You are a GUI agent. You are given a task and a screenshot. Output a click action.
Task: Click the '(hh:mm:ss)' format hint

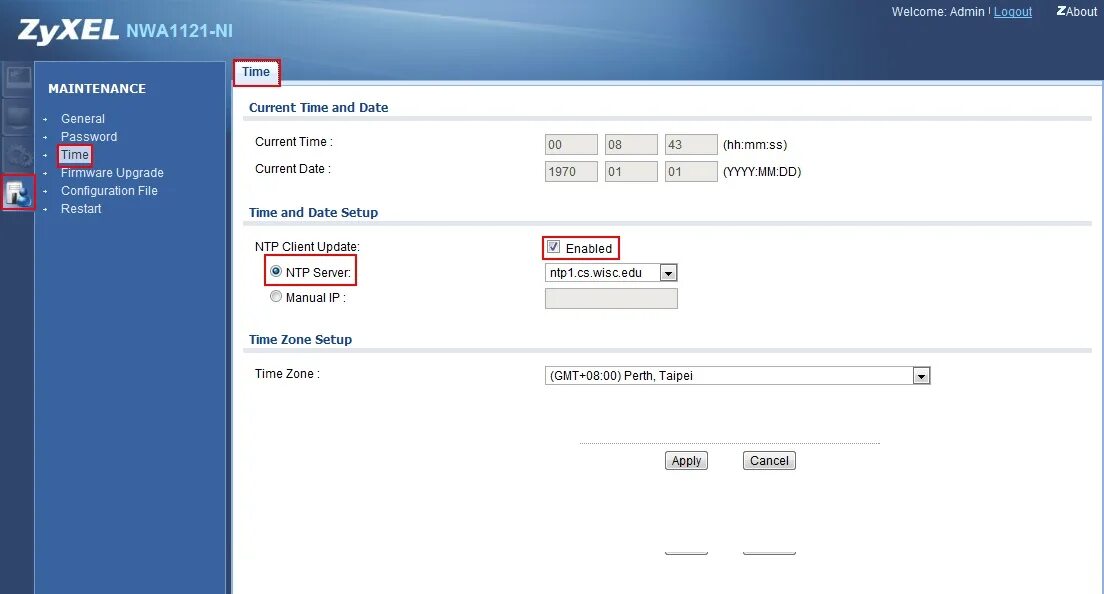click(755, 145)
